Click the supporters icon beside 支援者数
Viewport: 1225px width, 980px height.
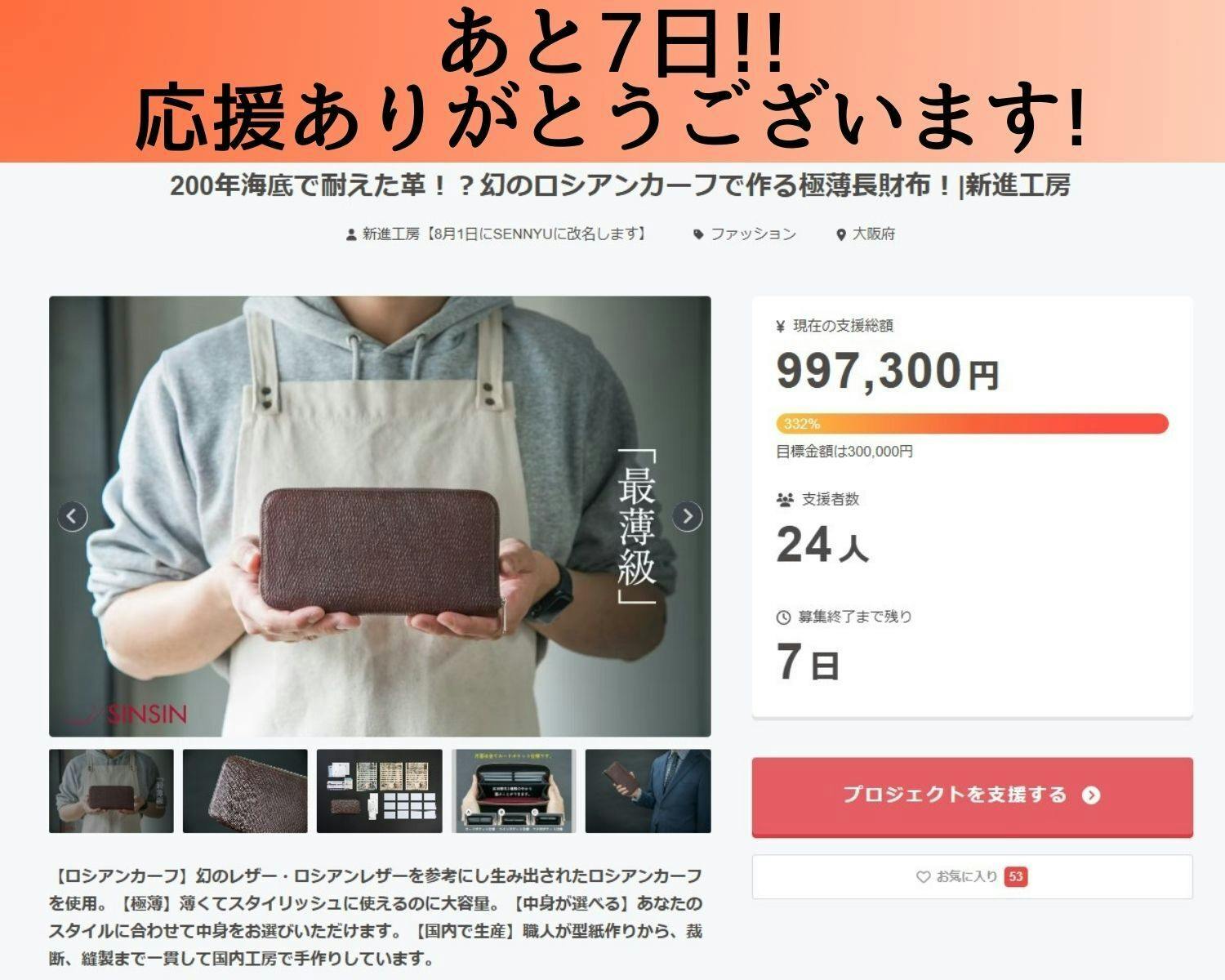[785, 499]
